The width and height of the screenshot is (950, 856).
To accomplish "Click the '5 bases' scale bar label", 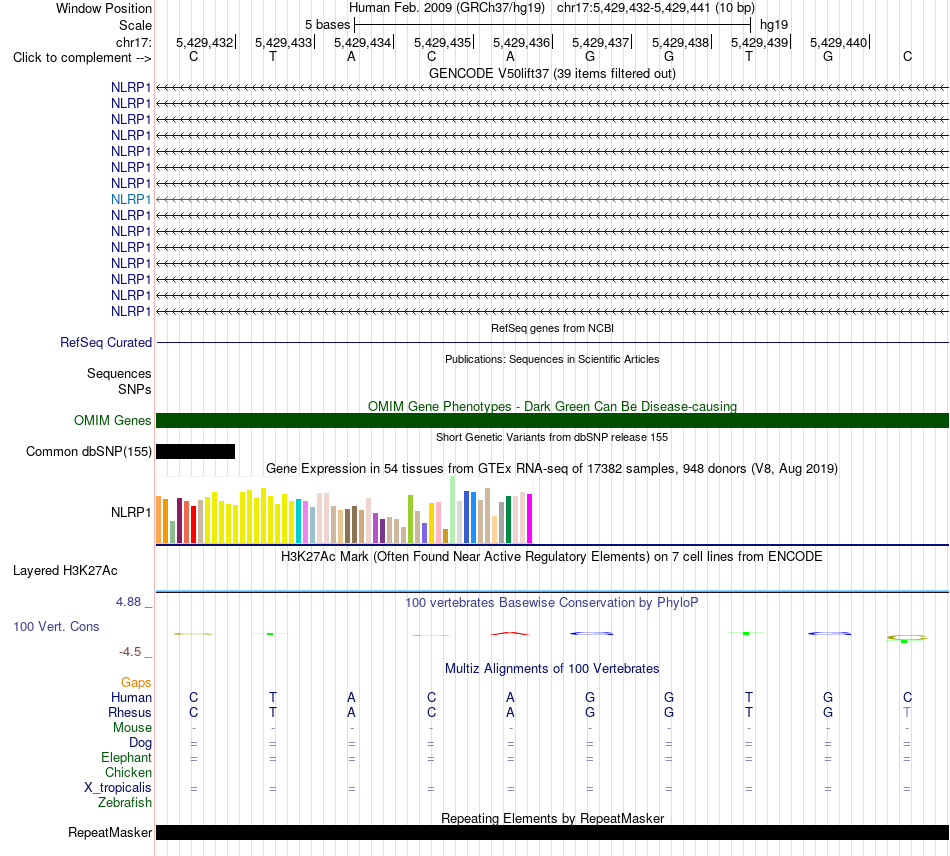I will 327,25.
